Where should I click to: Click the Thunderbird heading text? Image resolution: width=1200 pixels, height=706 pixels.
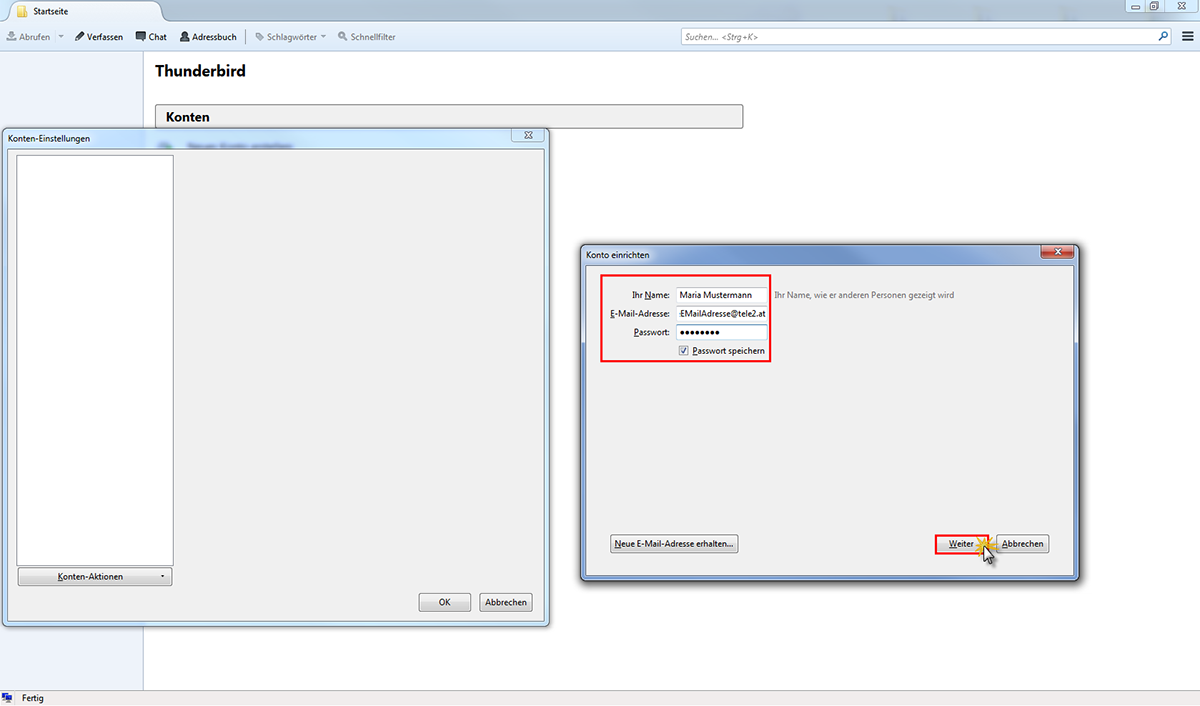[x=200, y=71]
